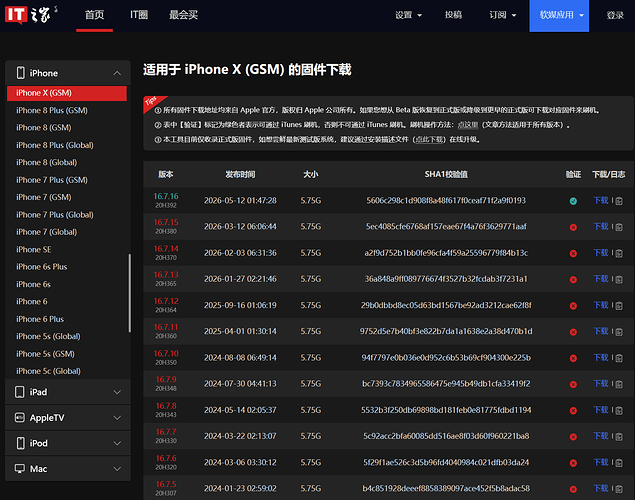The height and width of the screenshot is (500, 635).
Task: Expand the Mac section chevron
Action: click(x=117, y=468)
